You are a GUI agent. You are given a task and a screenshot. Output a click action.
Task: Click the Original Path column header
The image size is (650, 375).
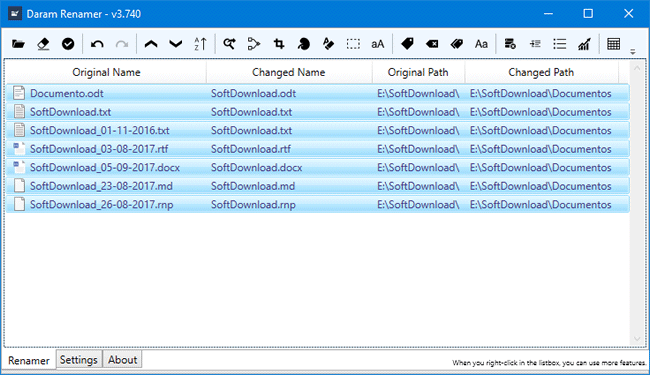(418, 72)
